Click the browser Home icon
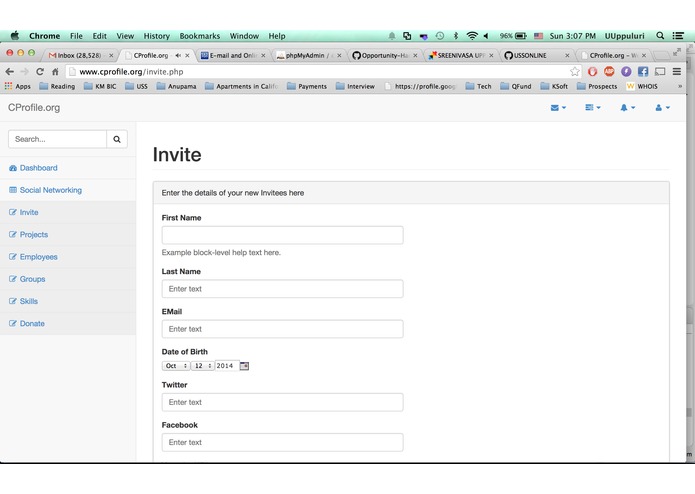The width and height of the screenshot is (695, 494). [55, 72]
